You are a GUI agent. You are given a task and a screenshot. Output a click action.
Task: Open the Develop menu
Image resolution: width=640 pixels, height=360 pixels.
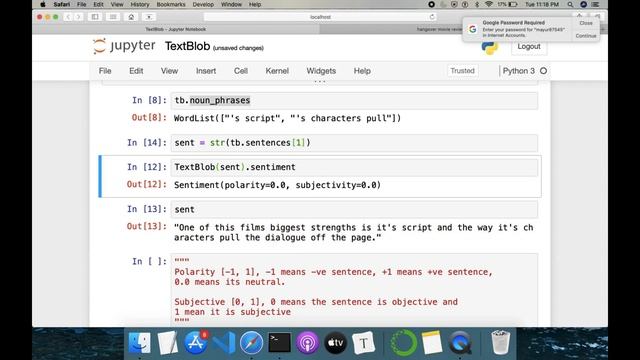[x=203, y=4]
